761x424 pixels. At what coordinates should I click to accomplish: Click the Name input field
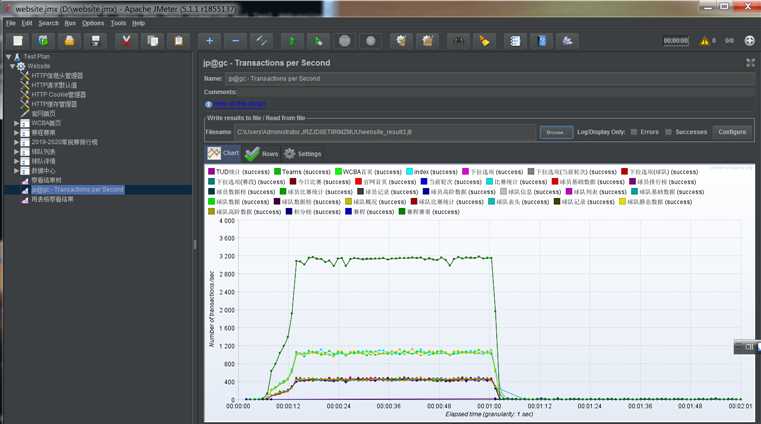click(x=489, y=79)
